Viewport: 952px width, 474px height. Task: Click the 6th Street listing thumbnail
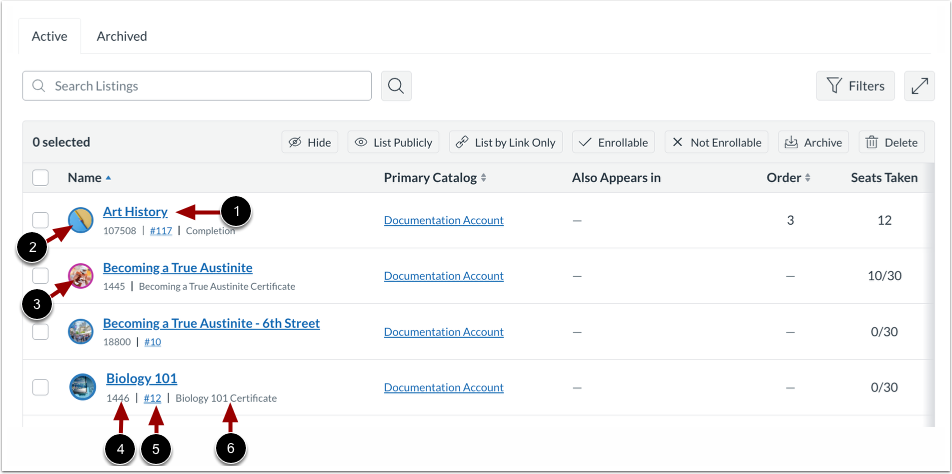(x=81, y=332)
